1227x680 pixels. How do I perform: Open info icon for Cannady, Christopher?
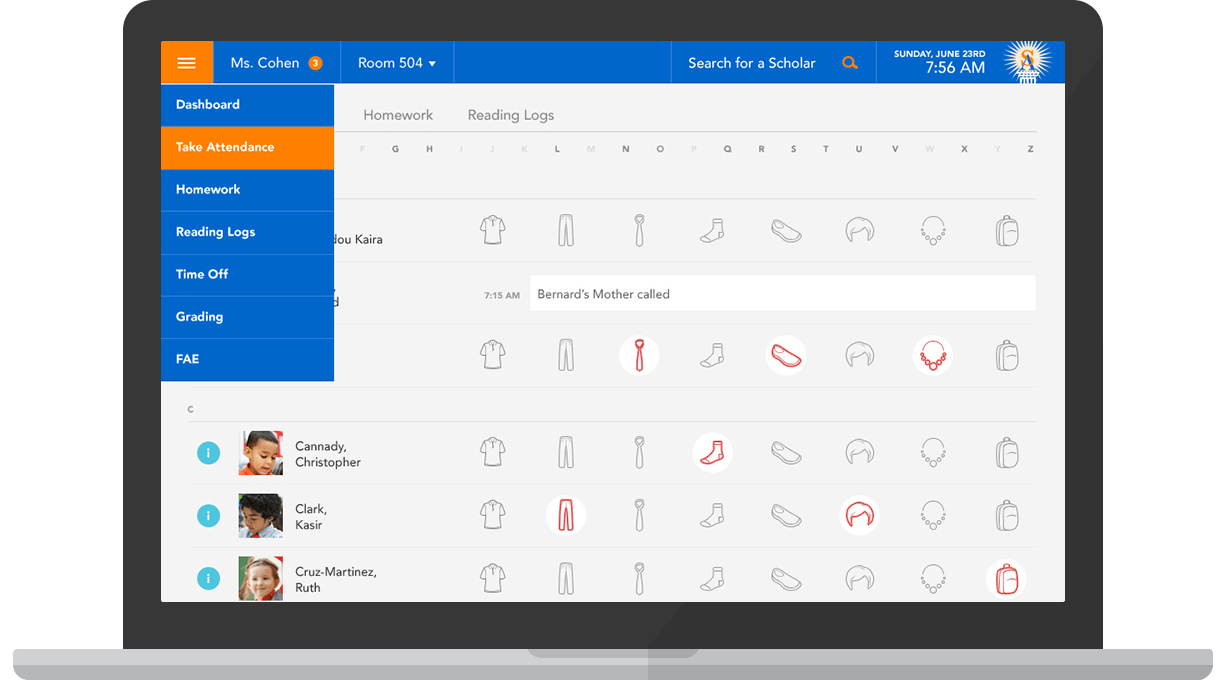pyautogui.click(x=208, y=454)
